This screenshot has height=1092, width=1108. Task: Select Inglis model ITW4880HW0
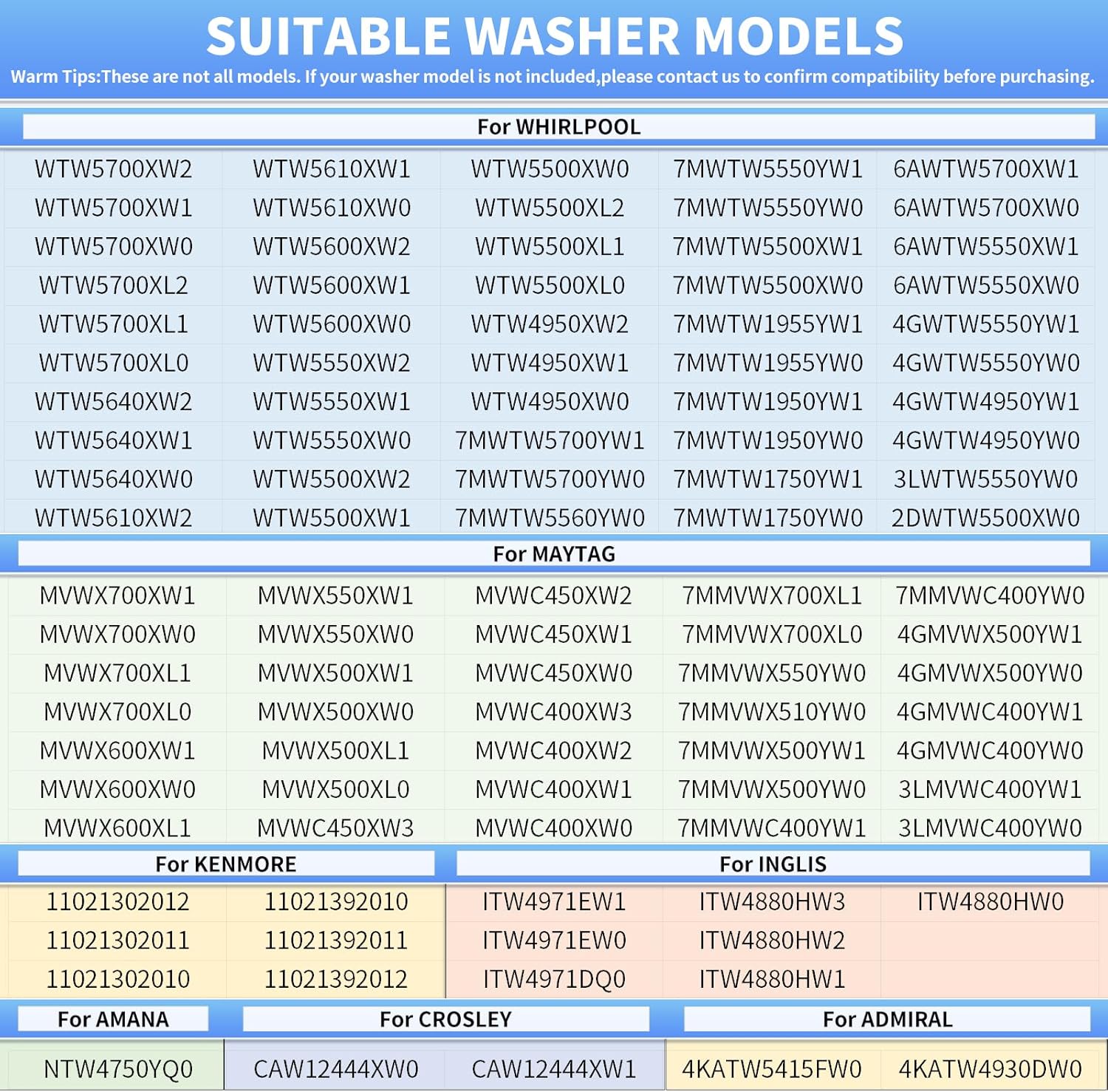[x=990, y=902]
